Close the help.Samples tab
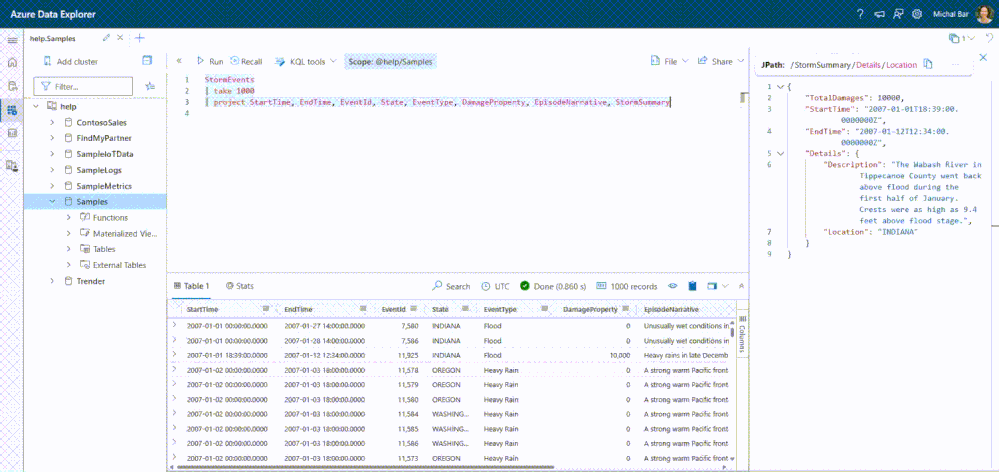Viewport: 999px width, 472px height. (120, 38)
